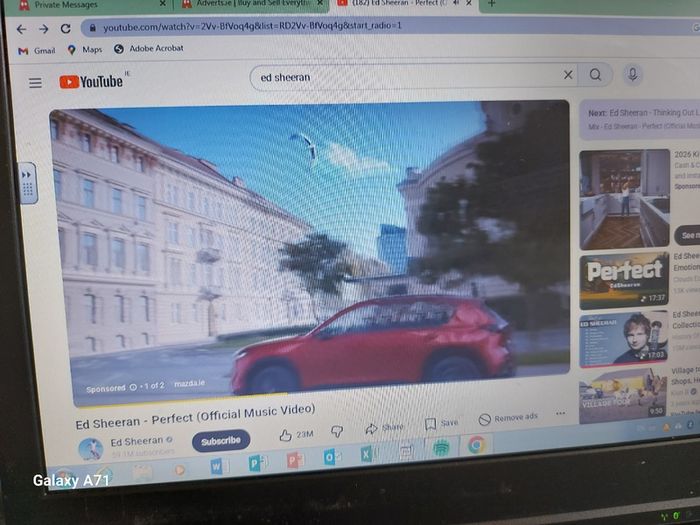
Task: Launch Word from the taskbar
Action: pyautogui.click(x=219, y=467)
